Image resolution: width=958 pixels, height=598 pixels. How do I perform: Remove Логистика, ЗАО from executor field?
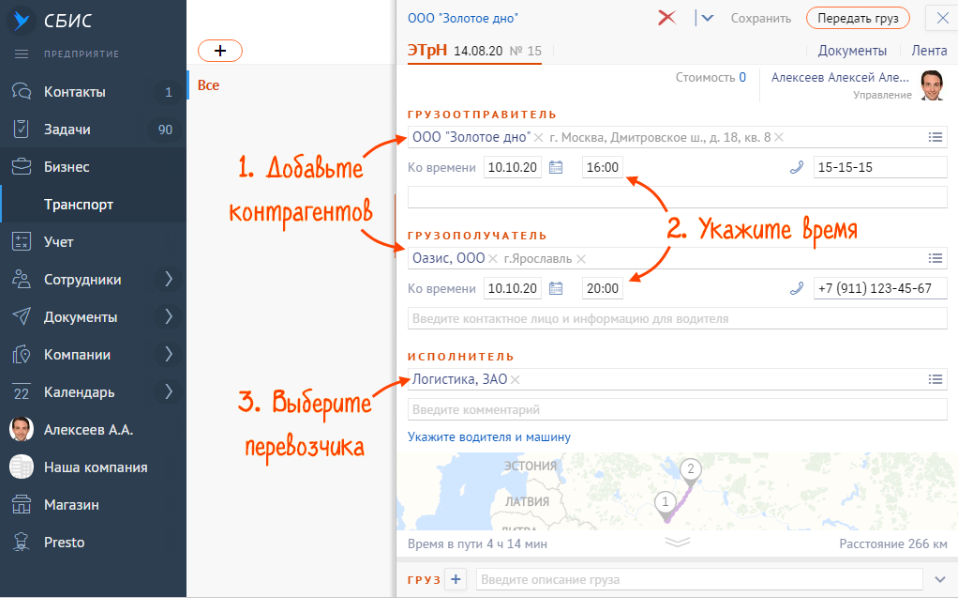(516, 380)
